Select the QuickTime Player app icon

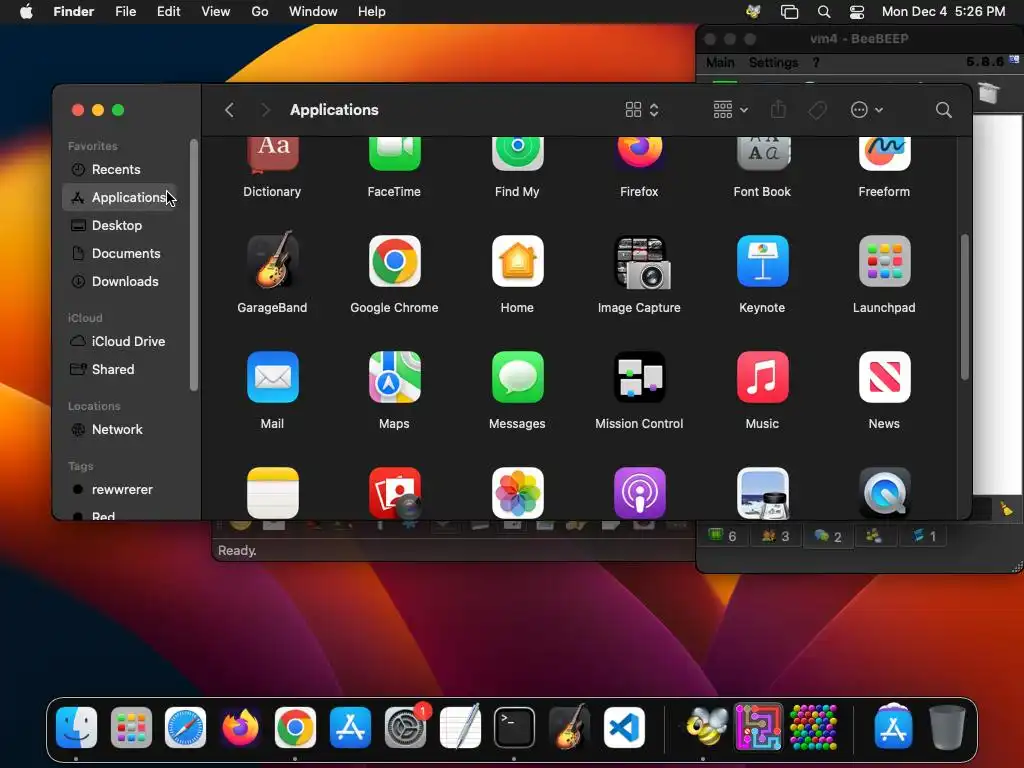click(x=884, y=493)
